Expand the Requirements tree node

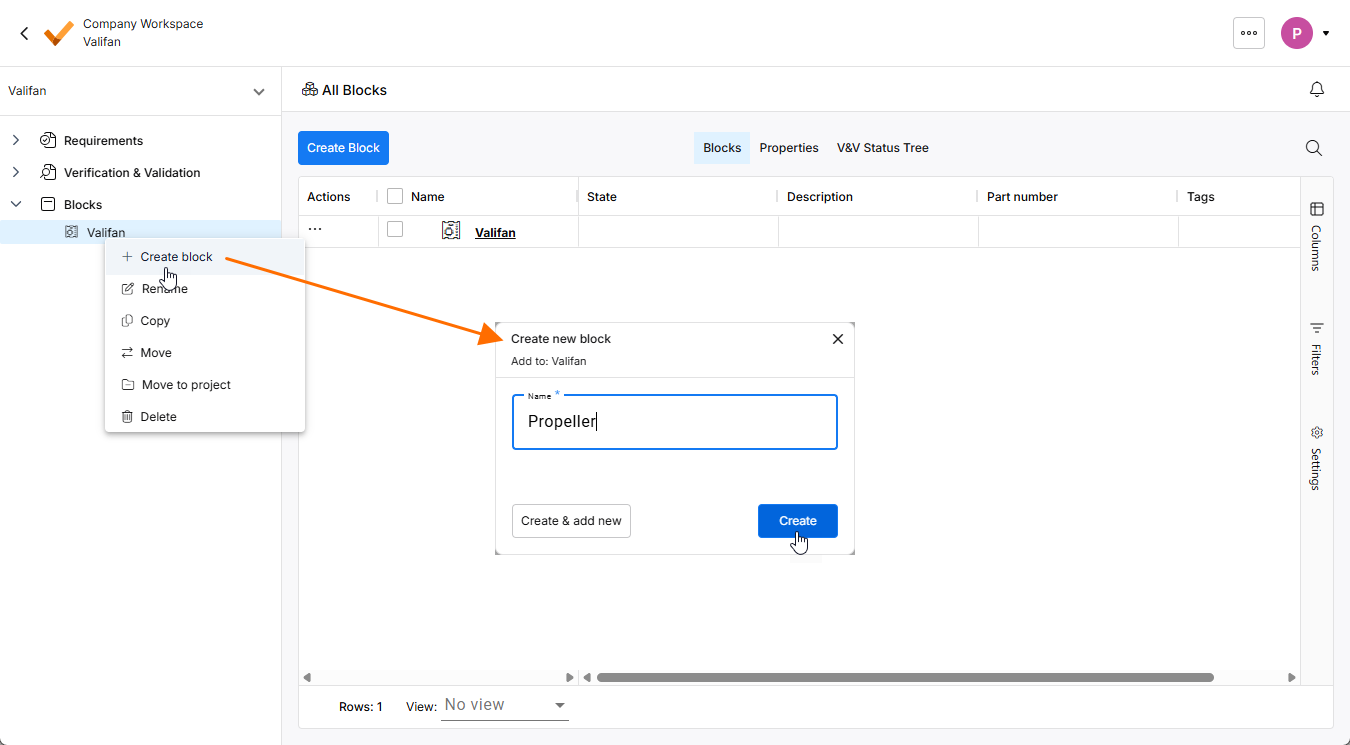click(x=16, y=141)
